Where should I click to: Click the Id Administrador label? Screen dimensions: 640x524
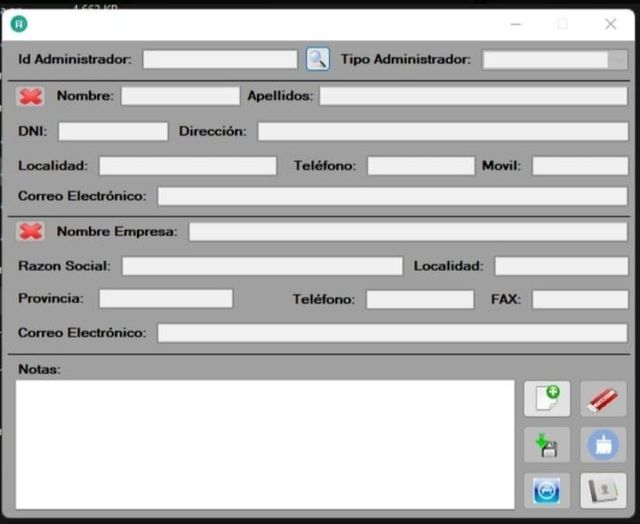75,60
